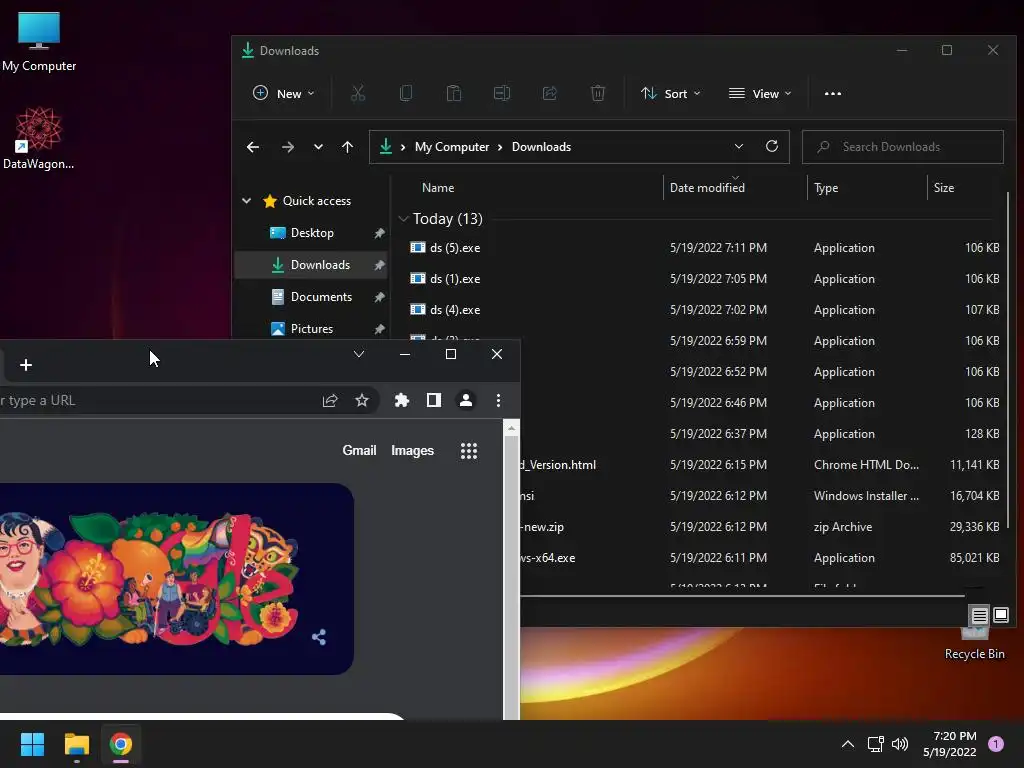Open the Chrome Extensions puzzle icon

tap(402, 400)
